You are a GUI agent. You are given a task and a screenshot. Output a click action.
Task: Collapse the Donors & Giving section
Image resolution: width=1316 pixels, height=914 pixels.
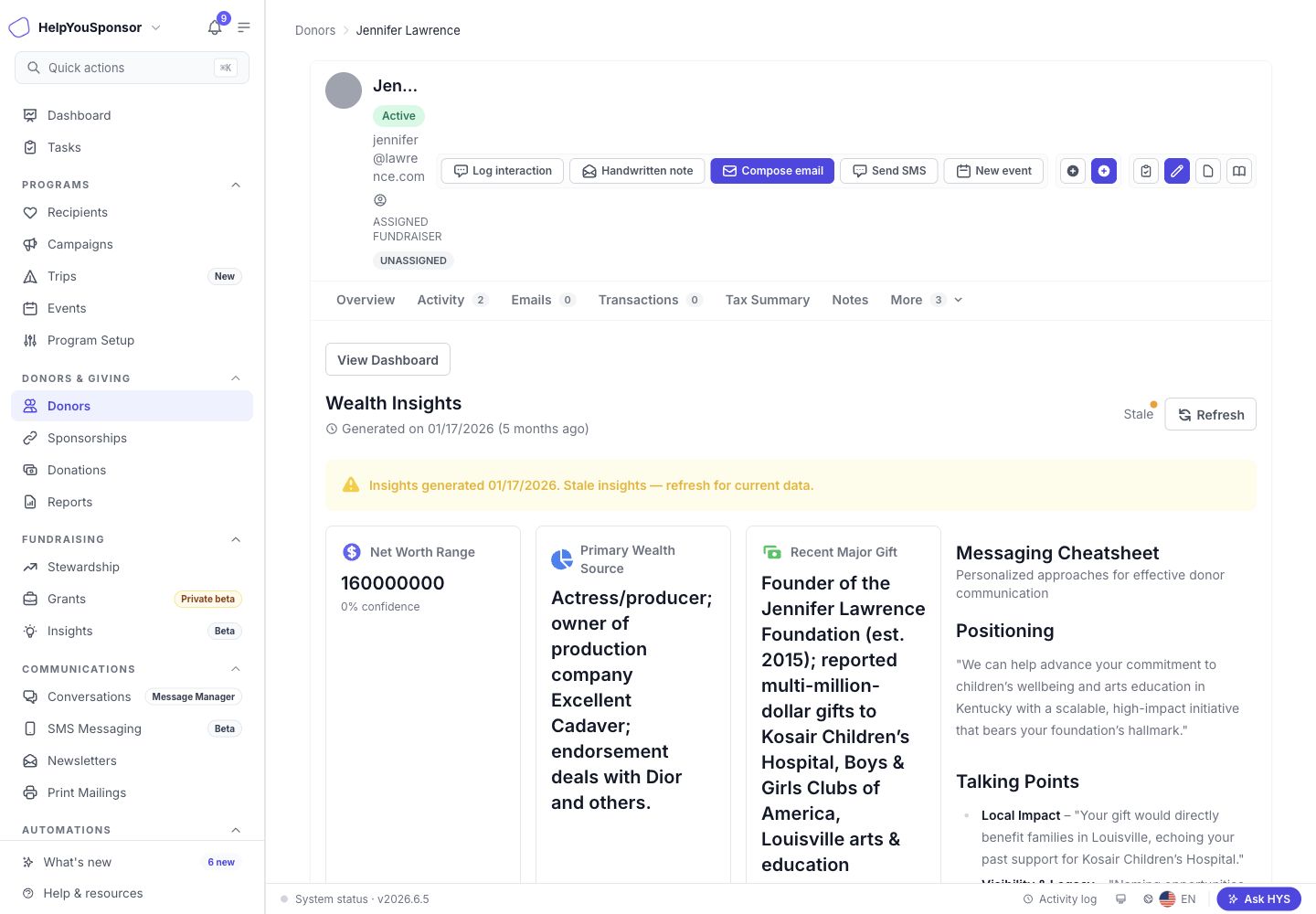(236, 378)
